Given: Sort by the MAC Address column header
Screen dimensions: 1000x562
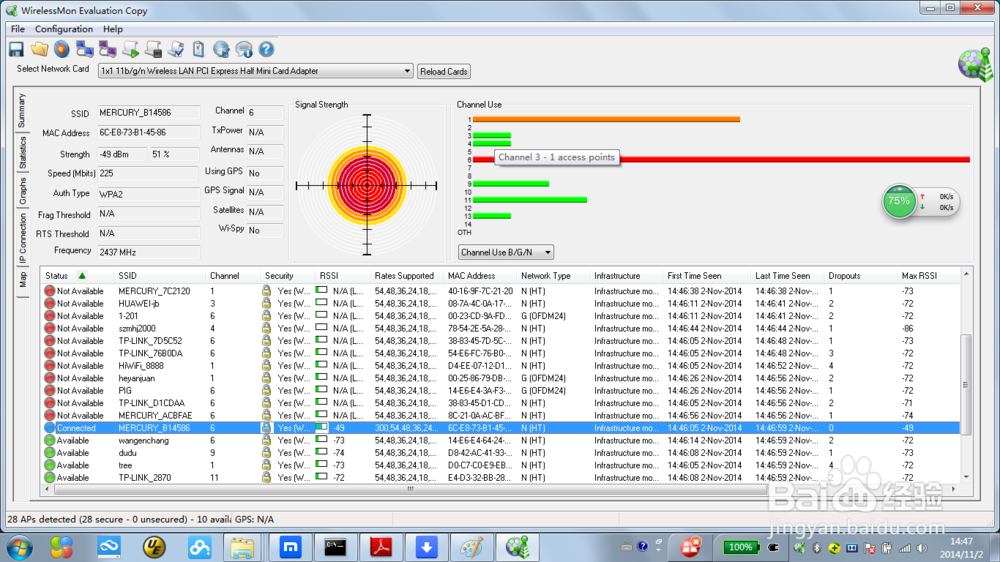Looking at the screenshot, I should point(480,276).
